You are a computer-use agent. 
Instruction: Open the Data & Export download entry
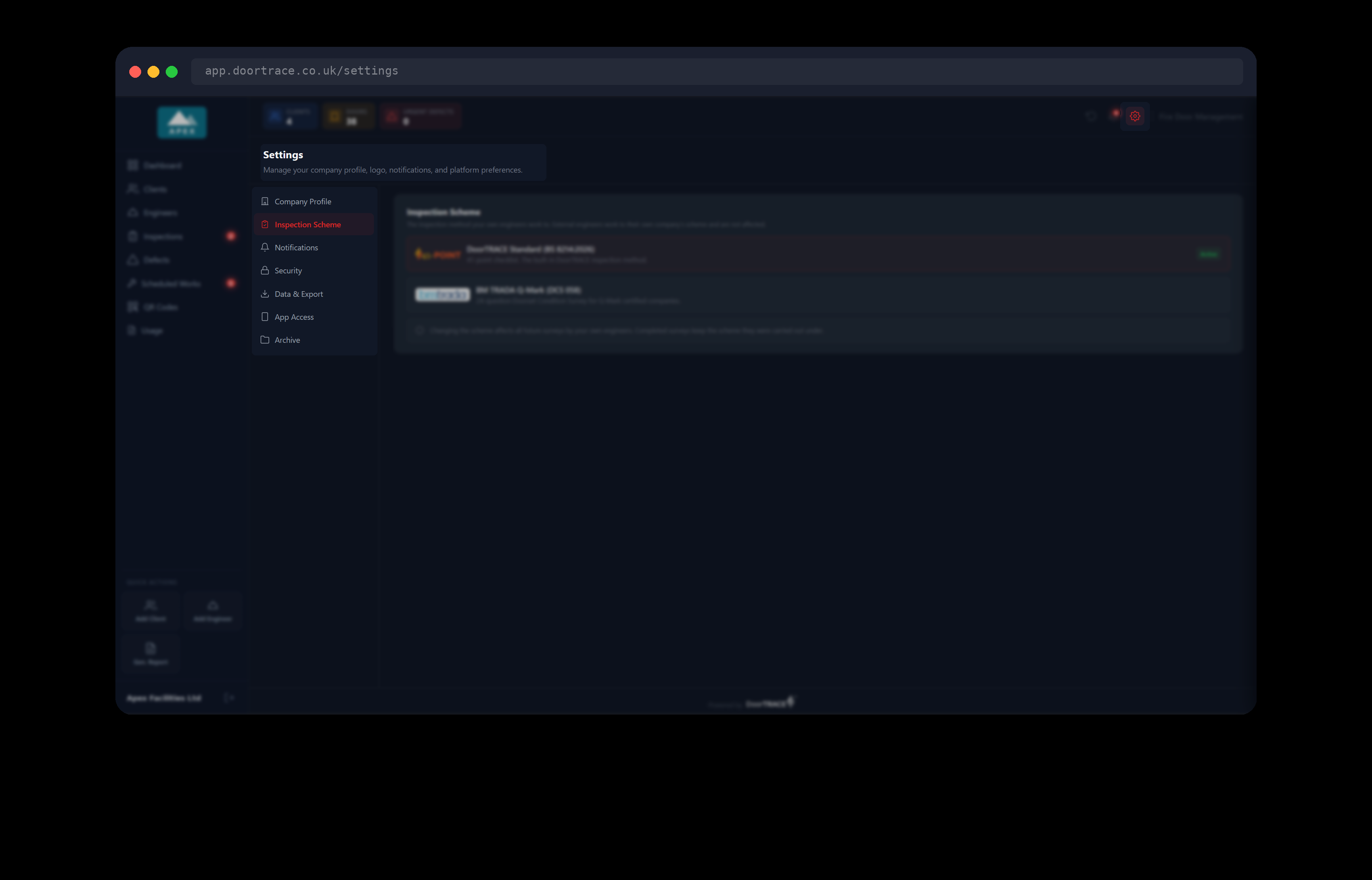[314, 294]
